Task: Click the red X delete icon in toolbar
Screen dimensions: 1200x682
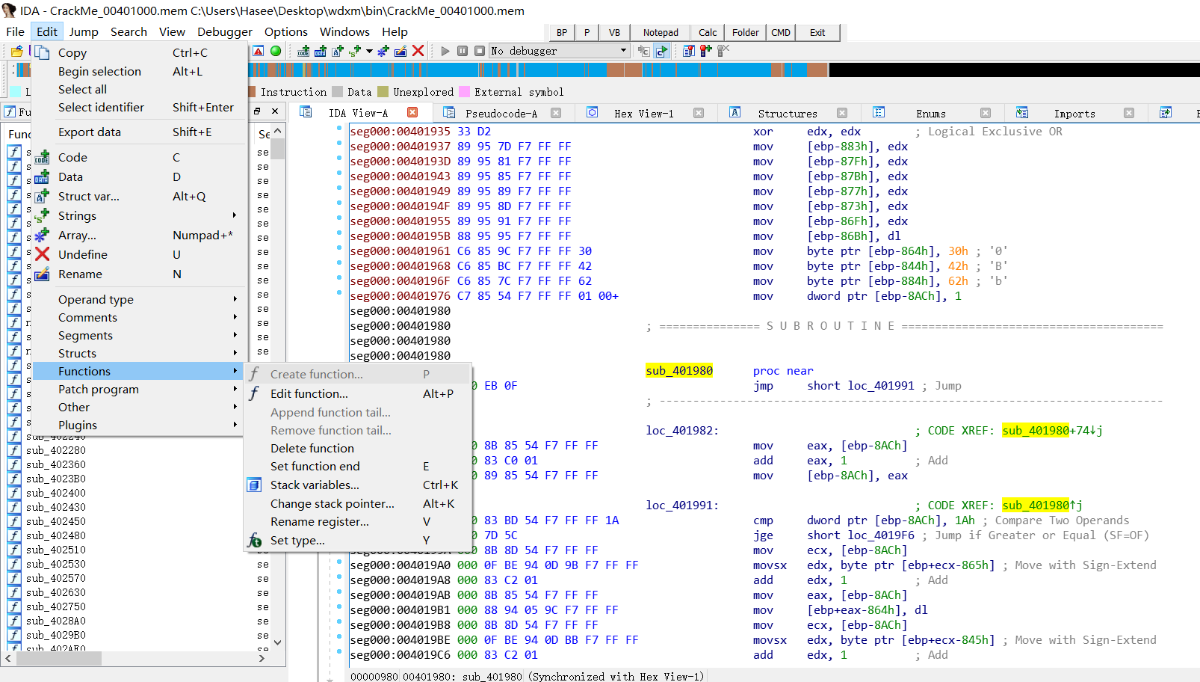Action: pos(418,51)
